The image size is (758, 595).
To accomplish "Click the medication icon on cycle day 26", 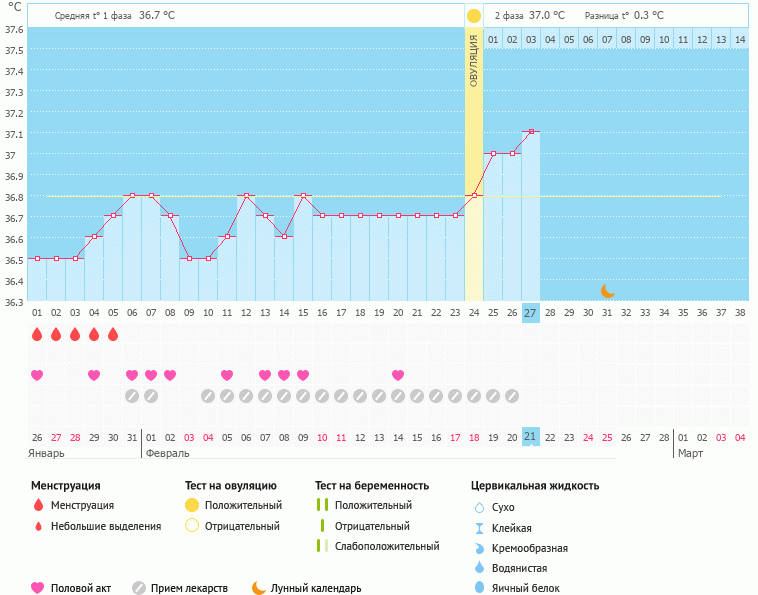I will point(512,396).
